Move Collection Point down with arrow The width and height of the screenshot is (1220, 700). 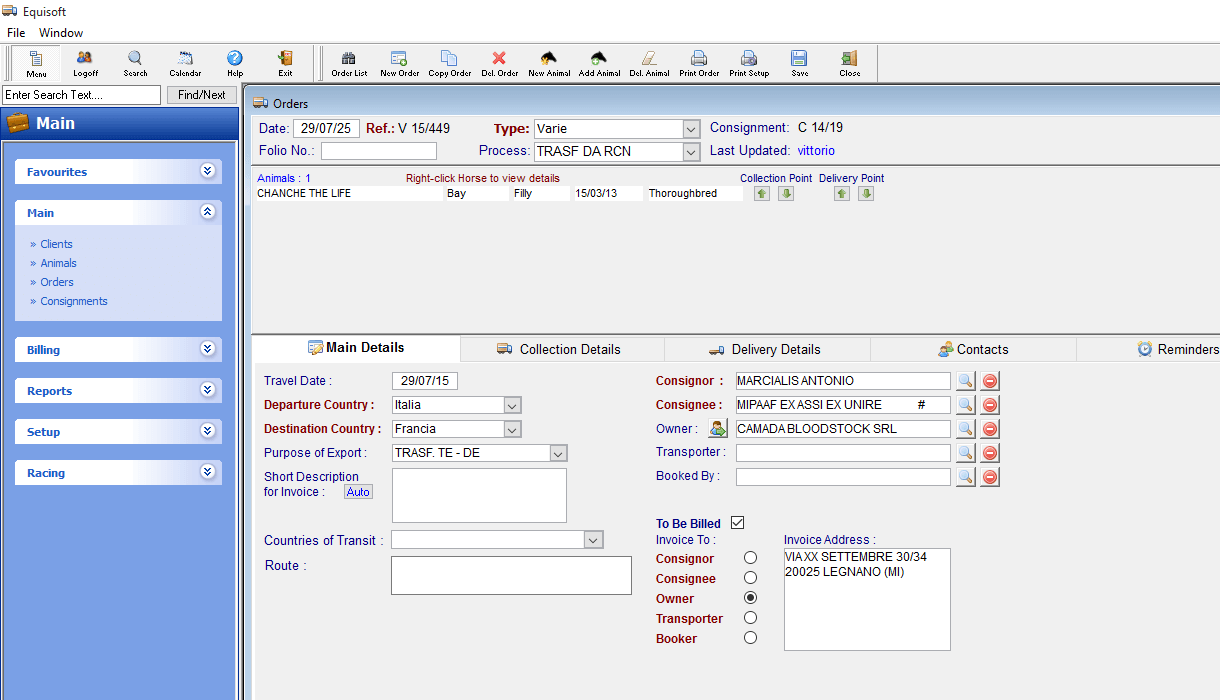point(786,194)
